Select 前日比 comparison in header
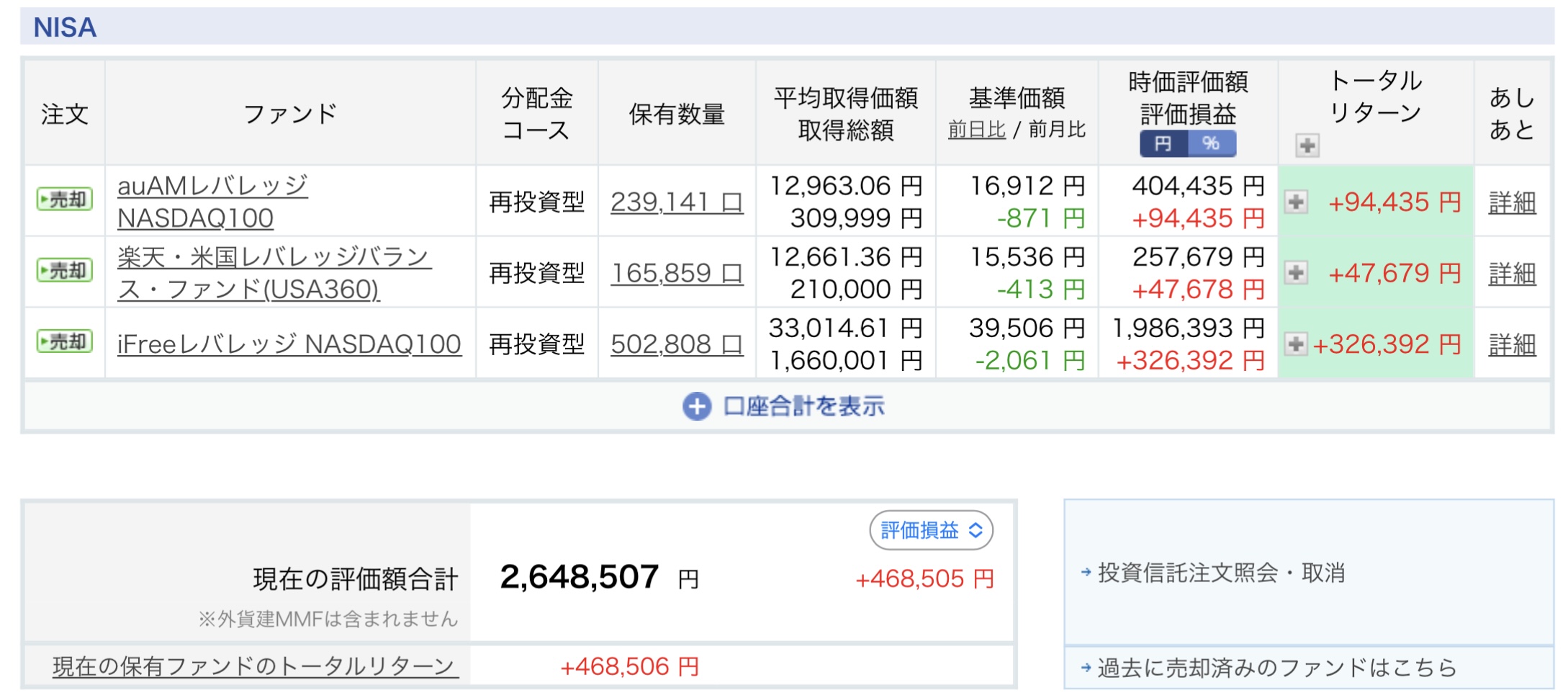This screenshot has width=1568, height=698. 976,130
